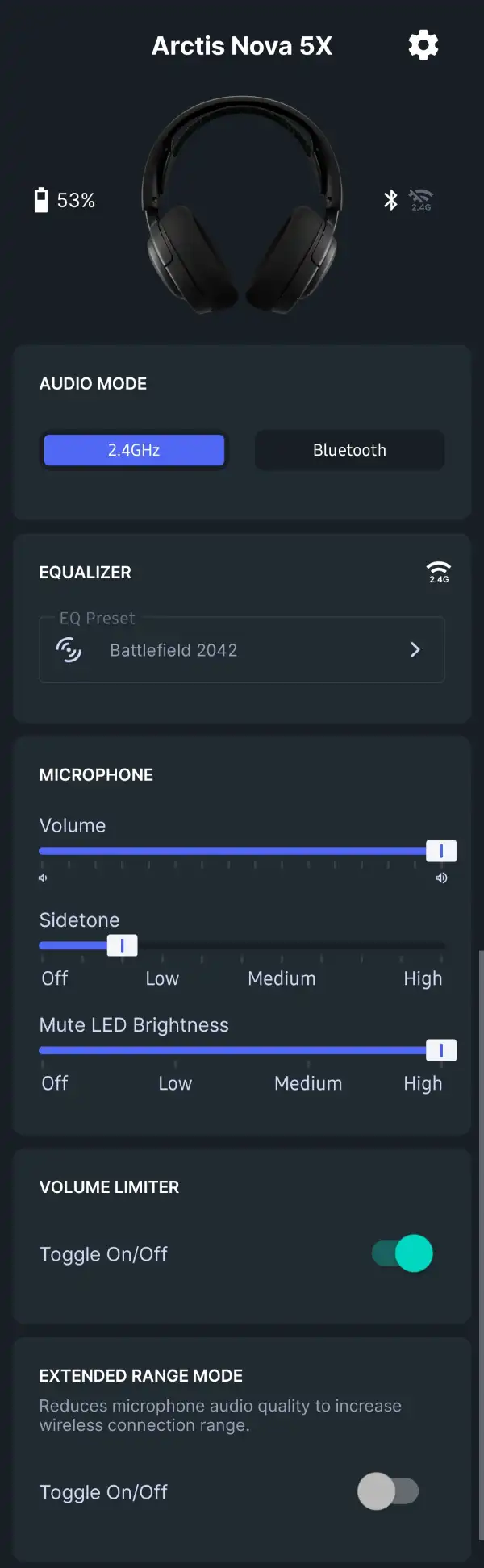Click the Bluetooth status icon
This screenshot has width=484, height=1568.
390,199
